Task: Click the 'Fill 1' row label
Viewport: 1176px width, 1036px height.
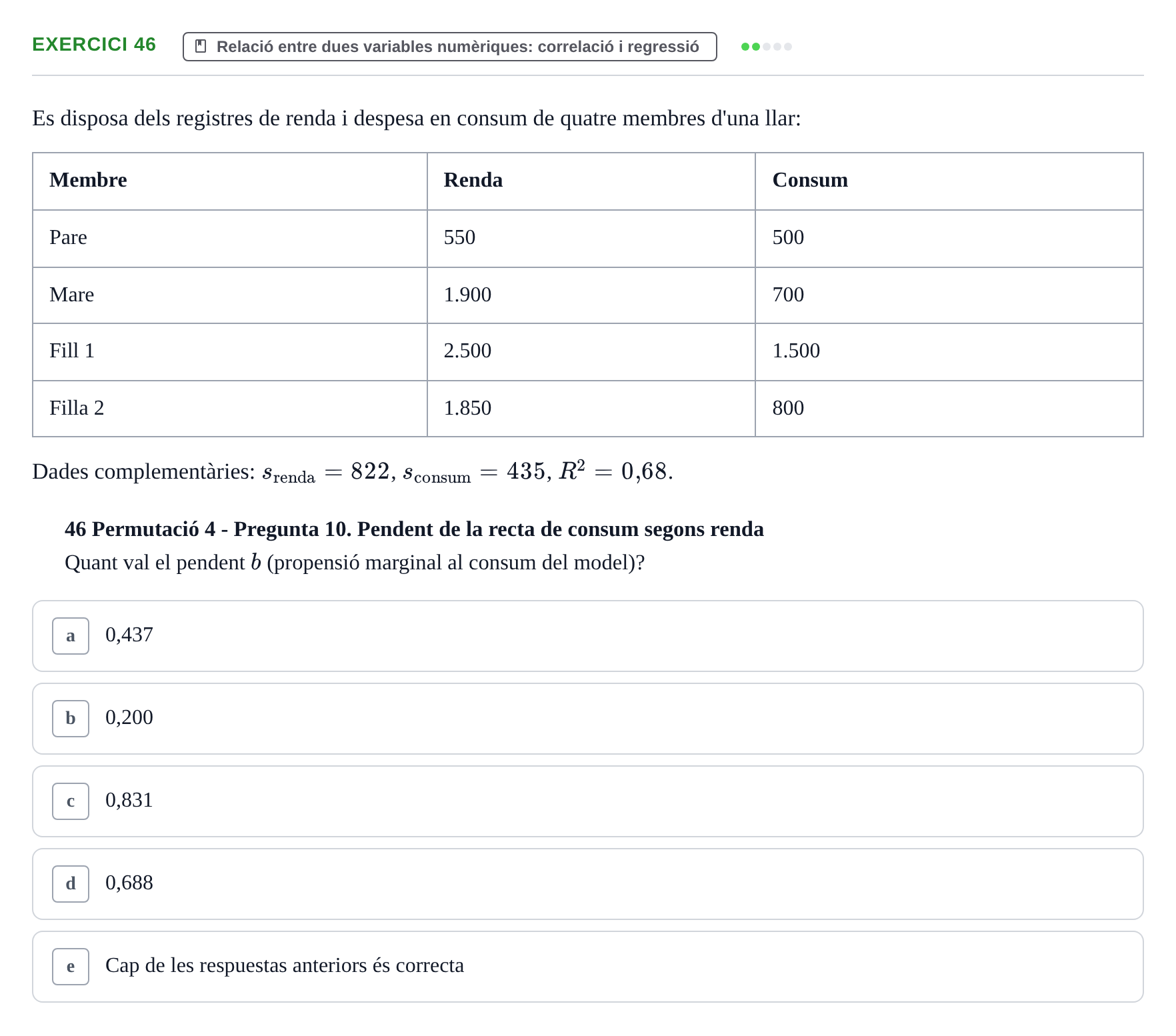Action: (x=72, y=351)
